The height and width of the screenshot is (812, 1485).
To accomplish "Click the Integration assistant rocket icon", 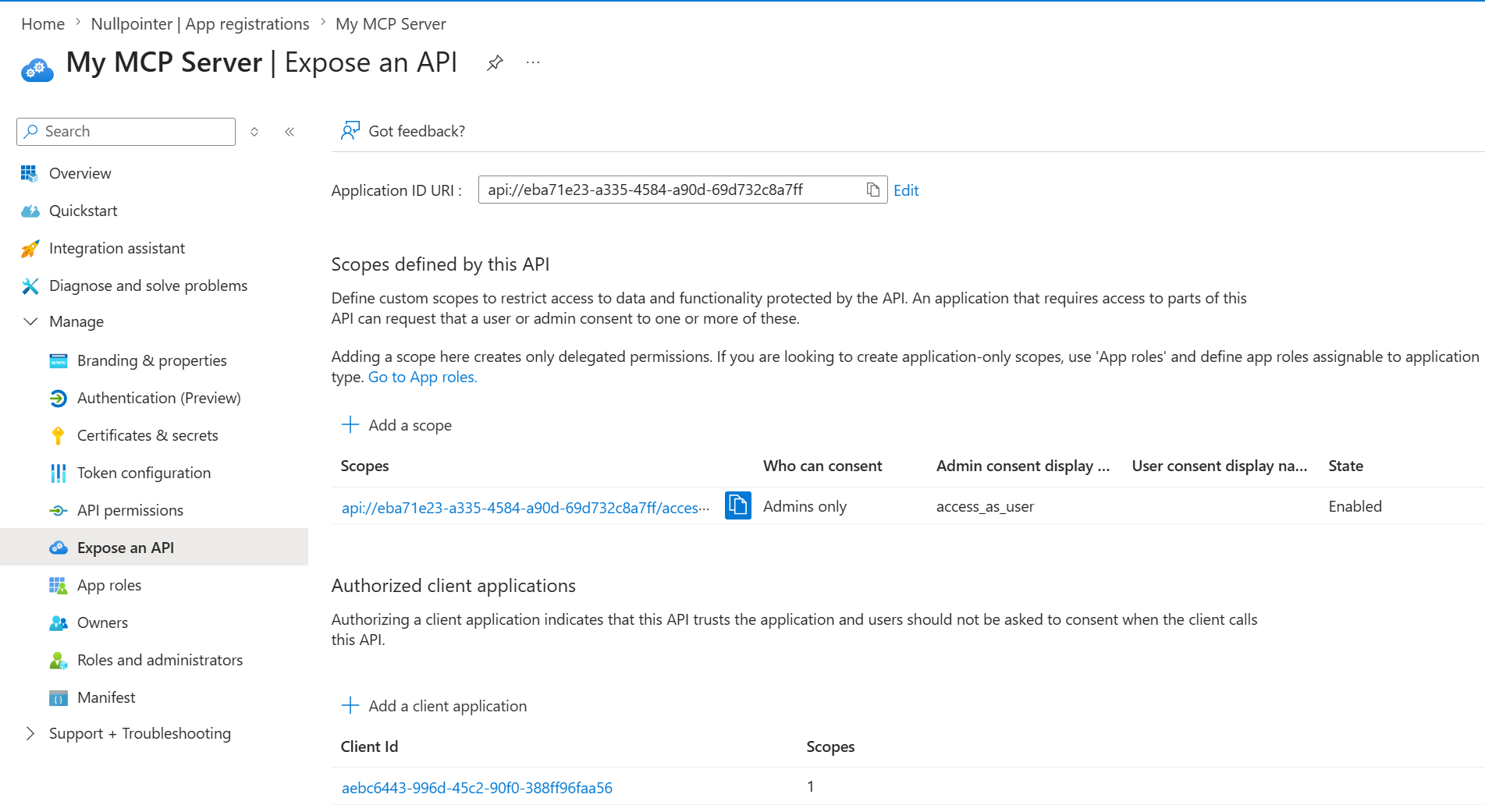I will 30,248.
